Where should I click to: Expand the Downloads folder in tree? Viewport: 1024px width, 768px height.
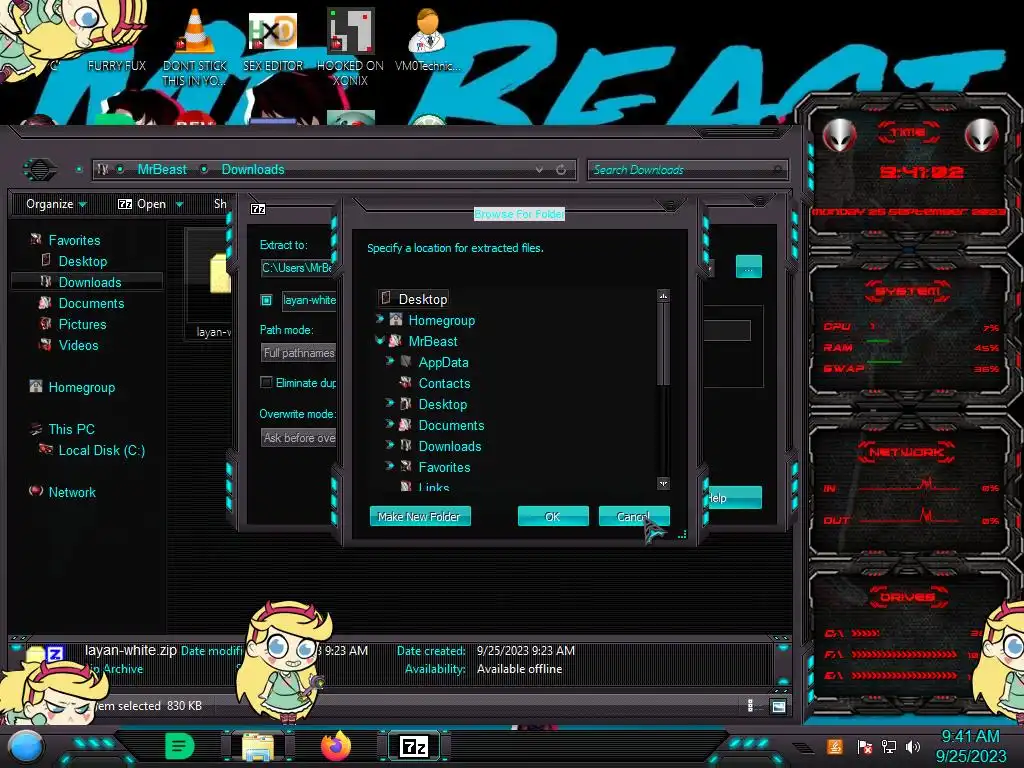390,445
